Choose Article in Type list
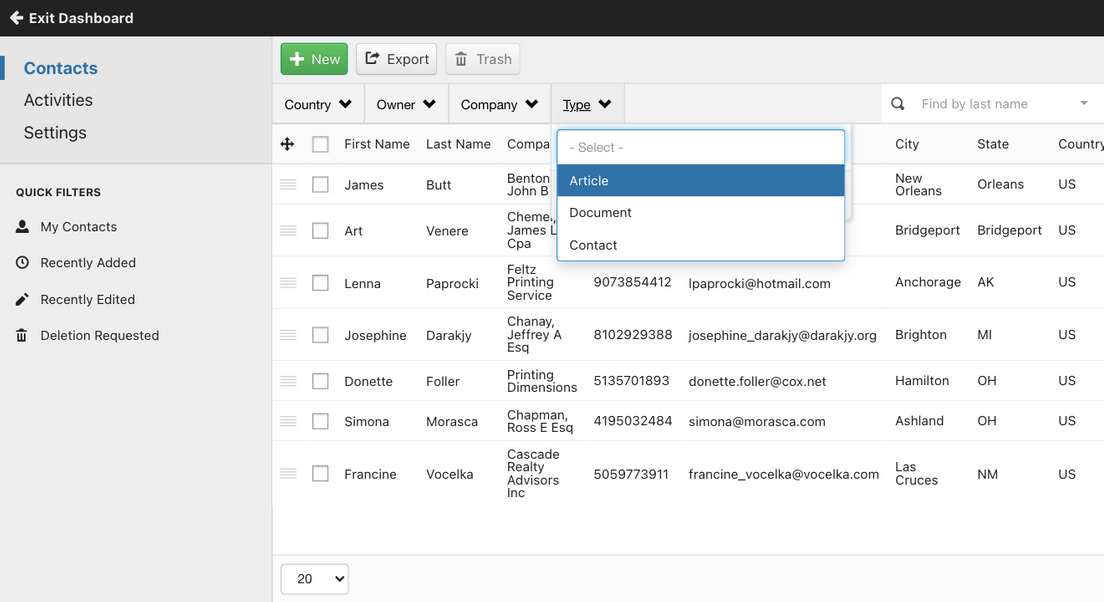The width and height of the screenshot is (1104, 602). click(x=701, y=180)
